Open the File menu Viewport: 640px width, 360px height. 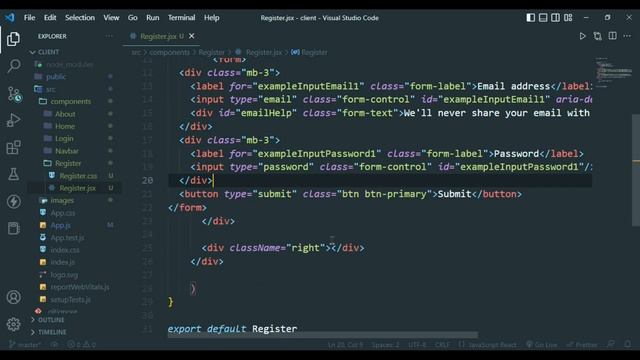(x=29, y=18)
